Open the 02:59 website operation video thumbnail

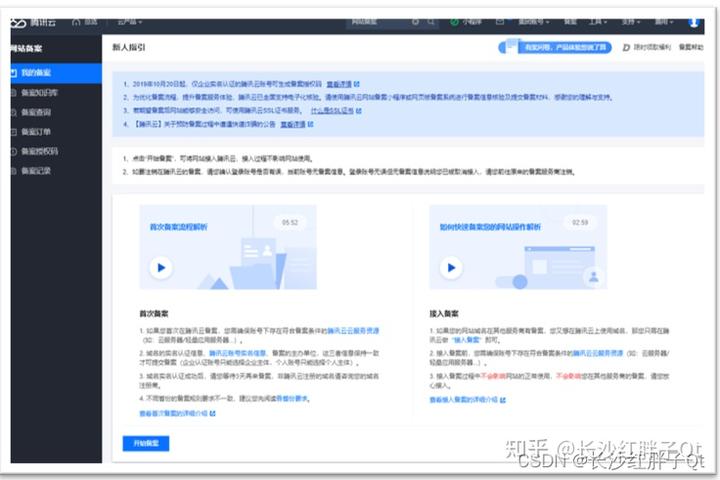tap(518, 247)
